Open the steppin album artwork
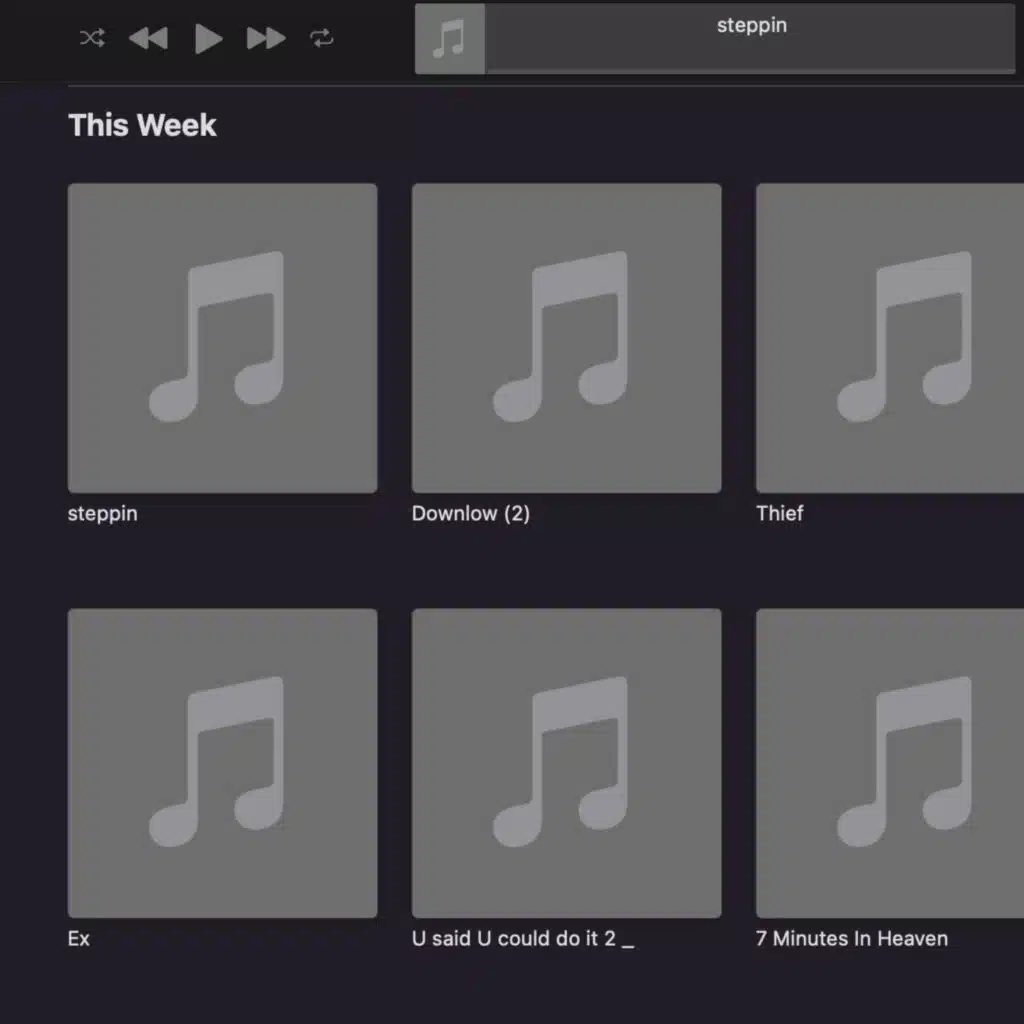 tap(223, 338)
